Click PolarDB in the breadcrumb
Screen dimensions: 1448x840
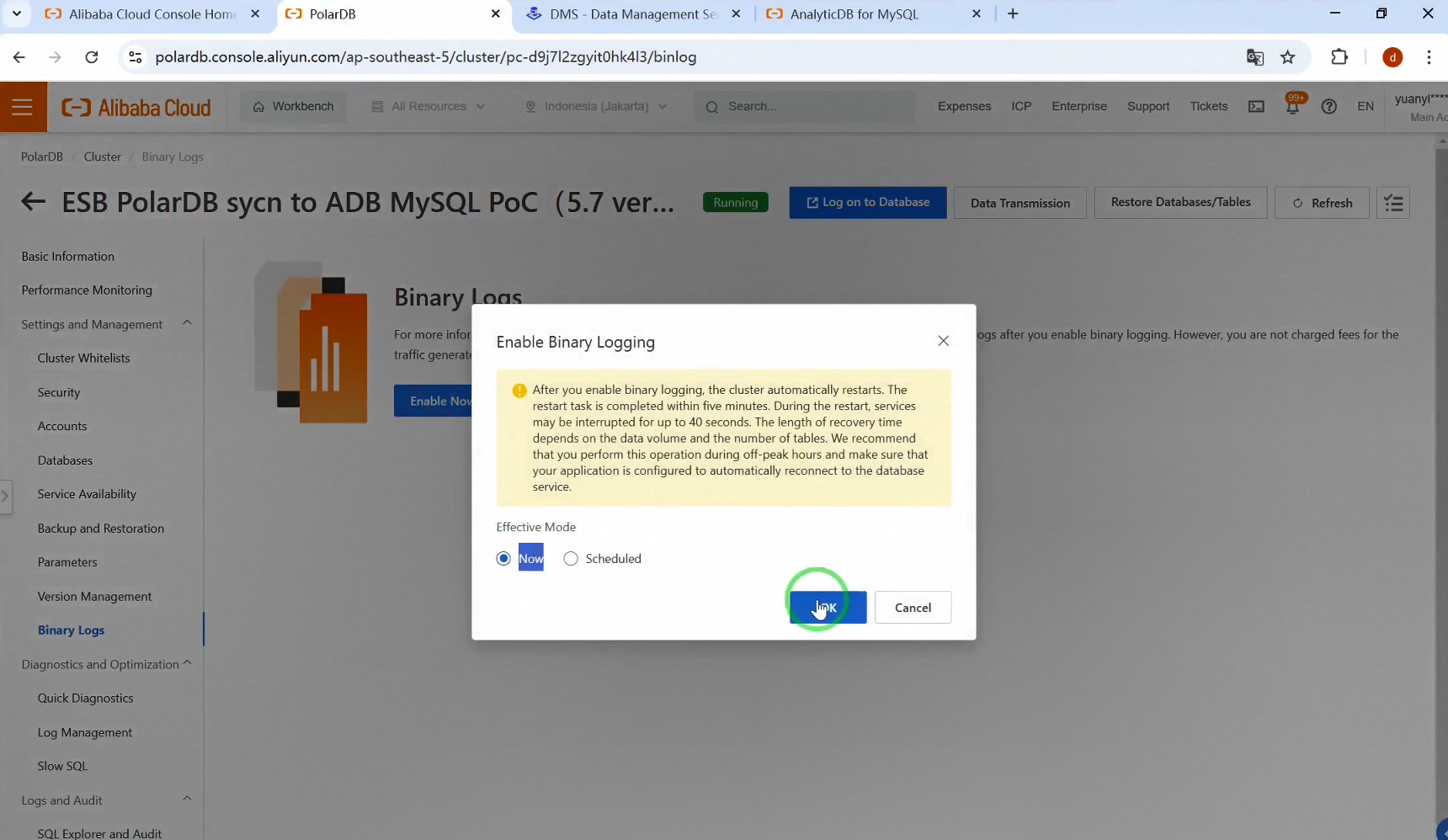(42, 157)
